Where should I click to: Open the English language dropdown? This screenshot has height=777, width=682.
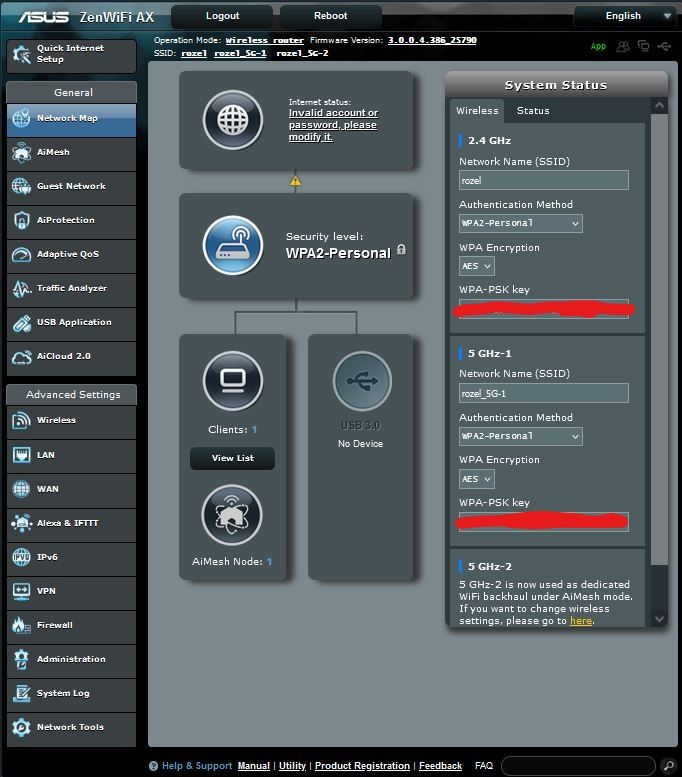click(625, 16)
